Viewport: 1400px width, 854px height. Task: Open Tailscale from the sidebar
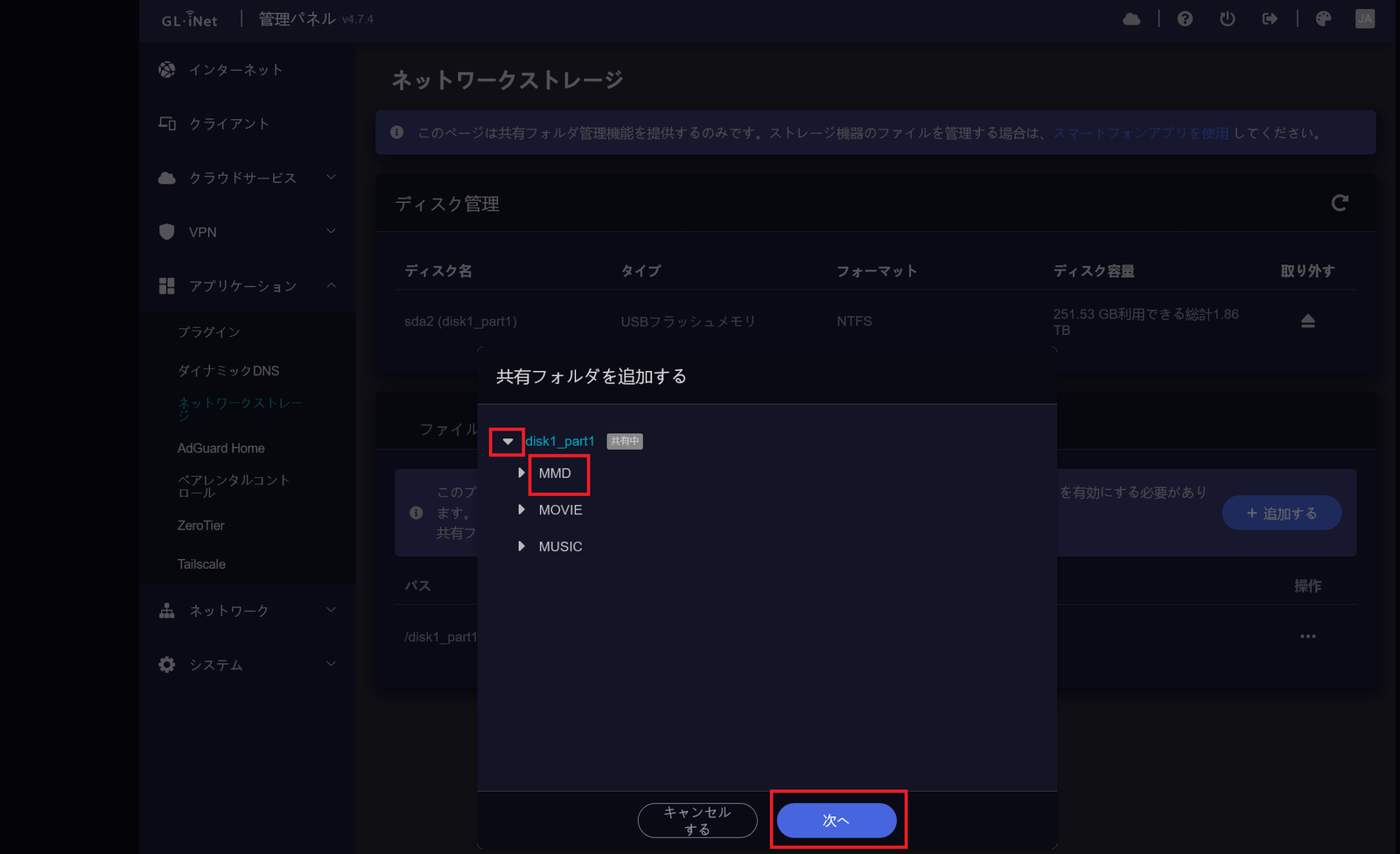(x=202, y=563)
